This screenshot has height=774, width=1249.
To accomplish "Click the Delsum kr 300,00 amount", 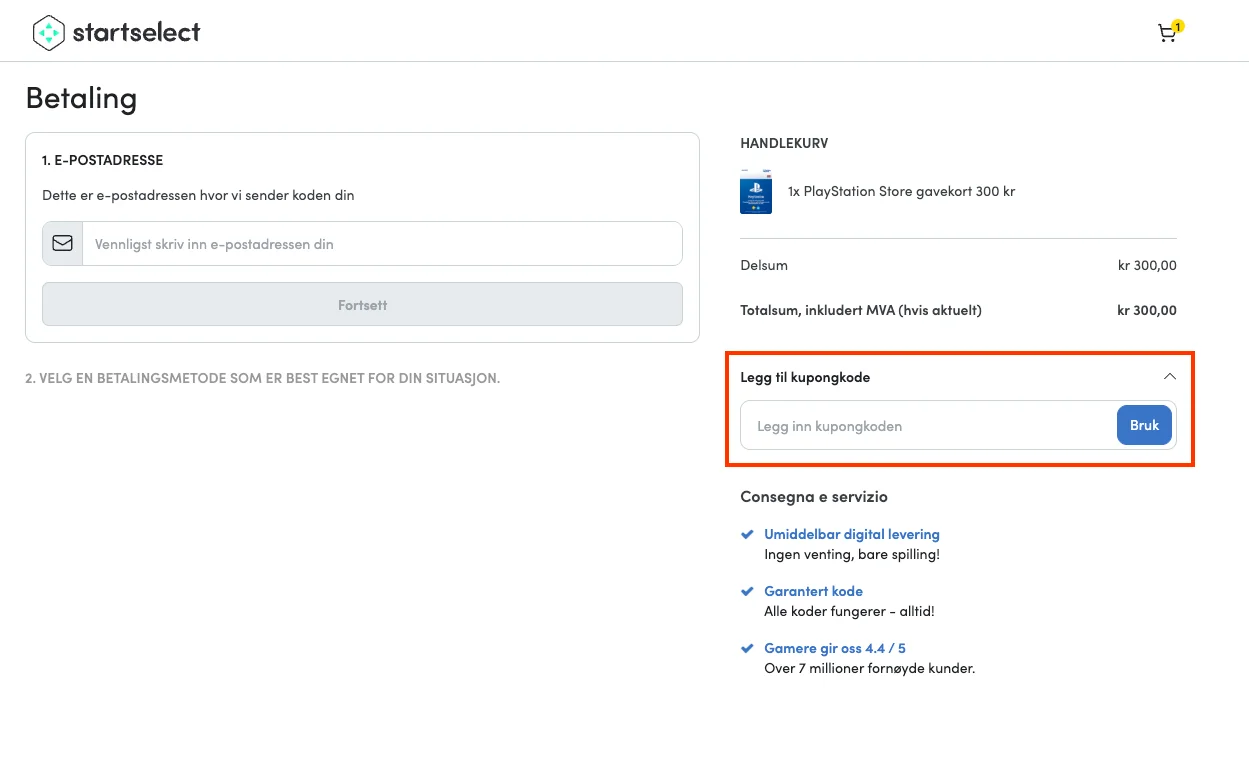I will click(x=1147, y=265).
